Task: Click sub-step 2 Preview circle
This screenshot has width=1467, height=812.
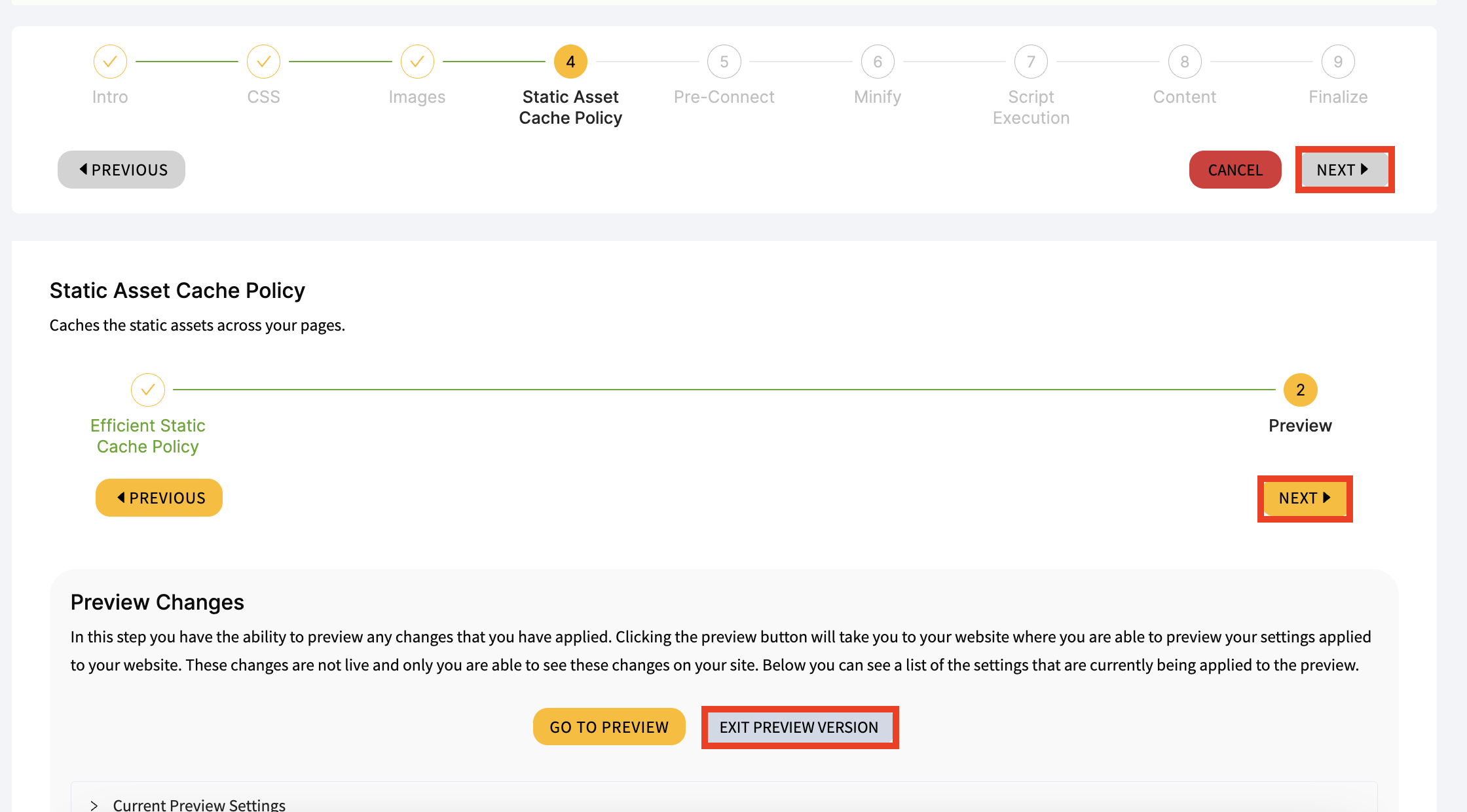Action: 1300,390
